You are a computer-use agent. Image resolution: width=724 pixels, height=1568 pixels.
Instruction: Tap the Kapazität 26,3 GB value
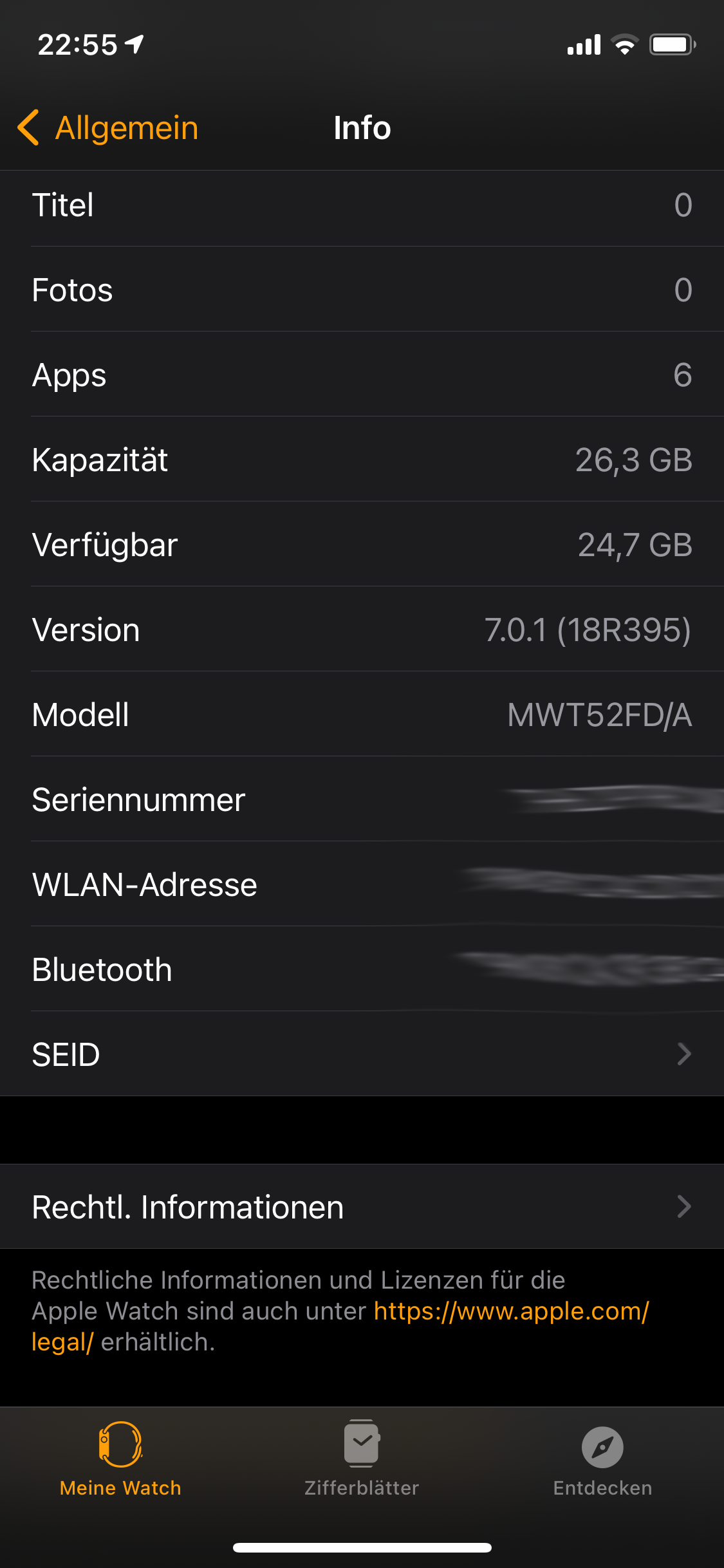[633, 460]
